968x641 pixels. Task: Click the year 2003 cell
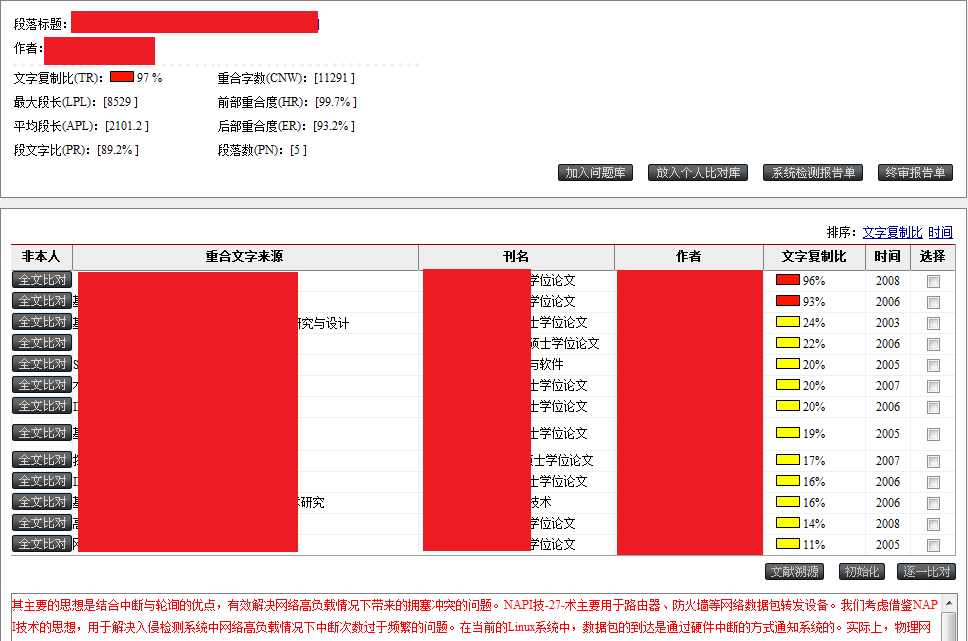(887, 322)
